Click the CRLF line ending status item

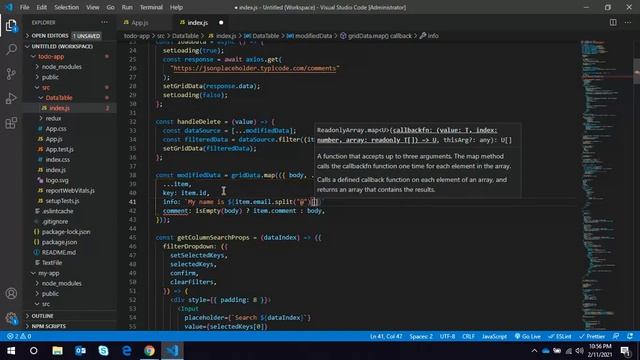pyautogui.click(x=468, y=336)
